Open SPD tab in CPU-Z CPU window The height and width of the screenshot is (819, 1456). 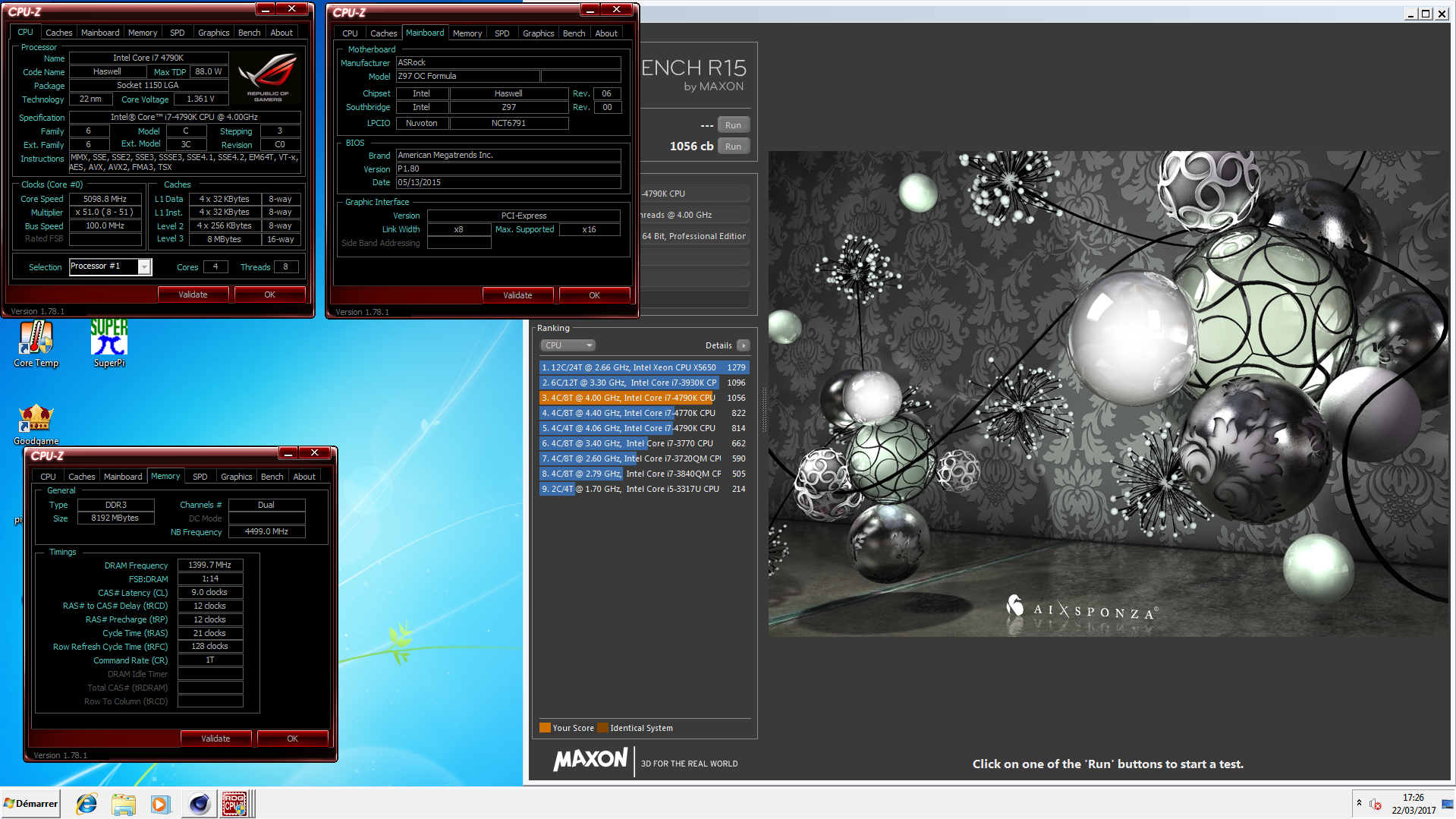[x=177, y=33]
